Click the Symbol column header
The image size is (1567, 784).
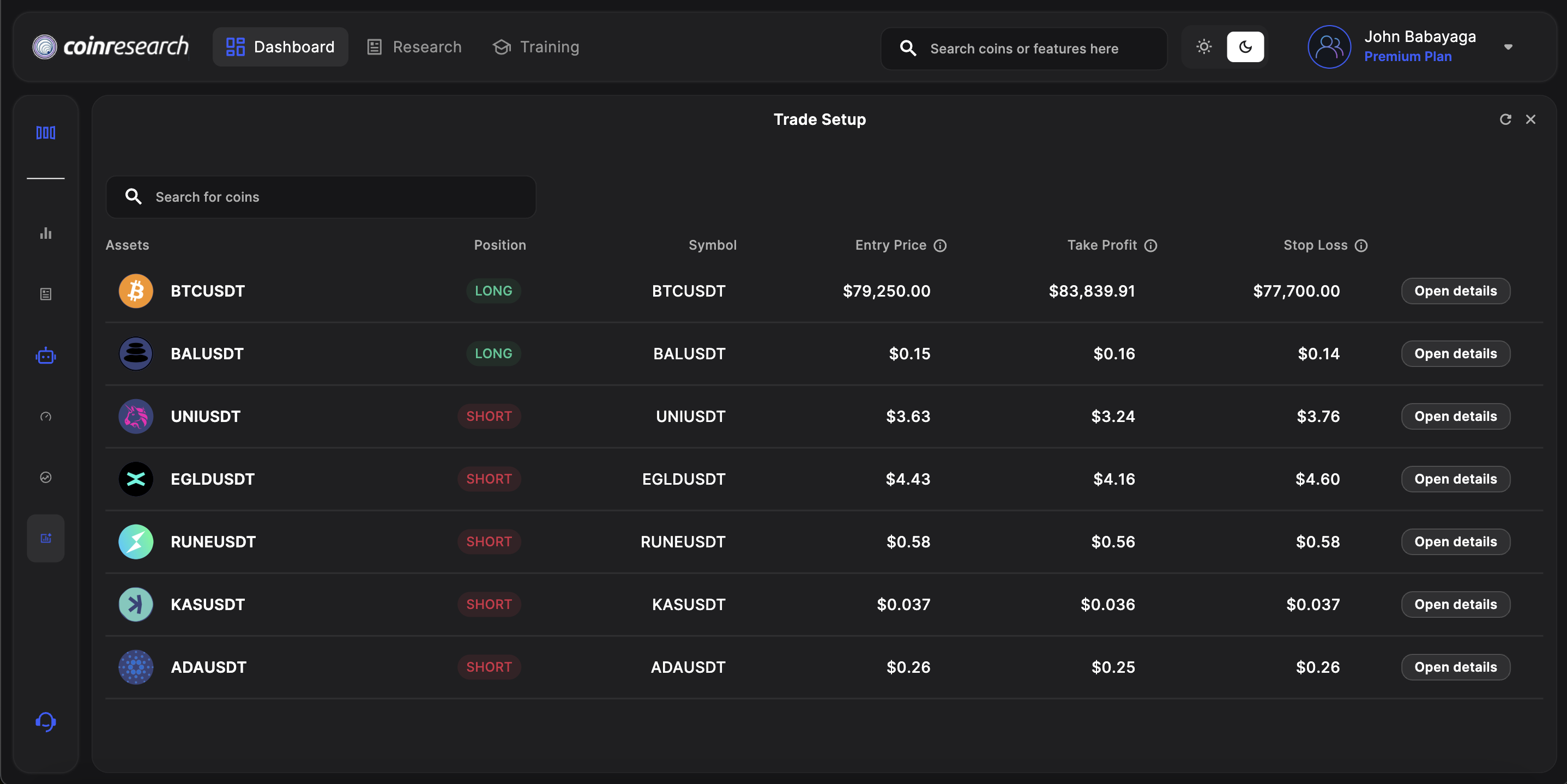[712, 245]
